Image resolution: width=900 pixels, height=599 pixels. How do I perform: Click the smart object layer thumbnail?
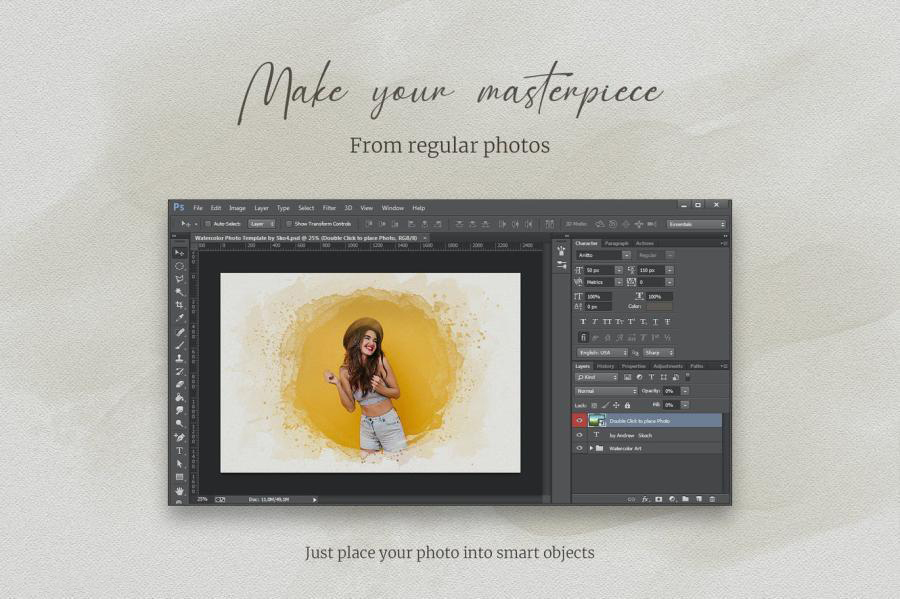click(x=596, y=421)
